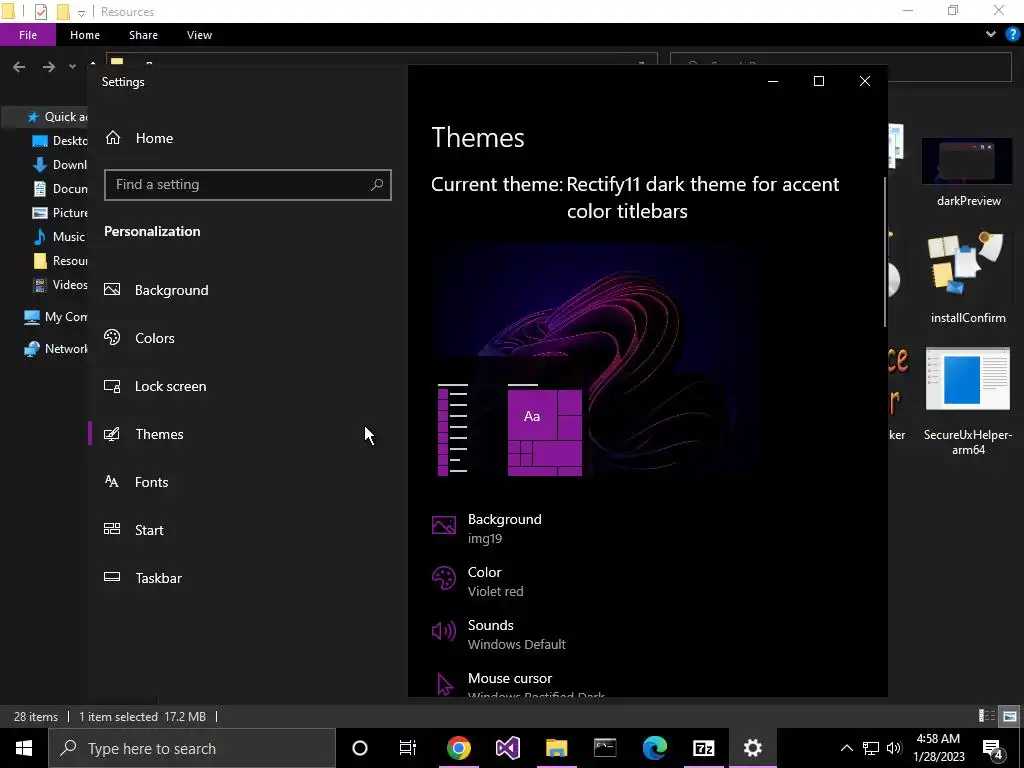Click the magnifier icon in Find a setting
This screenshot has width=1024, height=768.
click(x=377, y=185)
